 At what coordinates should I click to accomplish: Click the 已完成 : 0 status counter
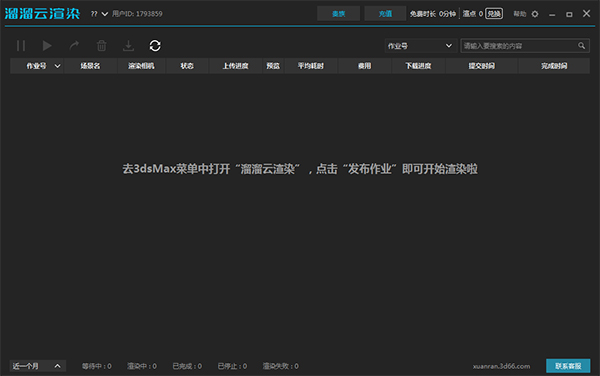click(x=187, y=366)
